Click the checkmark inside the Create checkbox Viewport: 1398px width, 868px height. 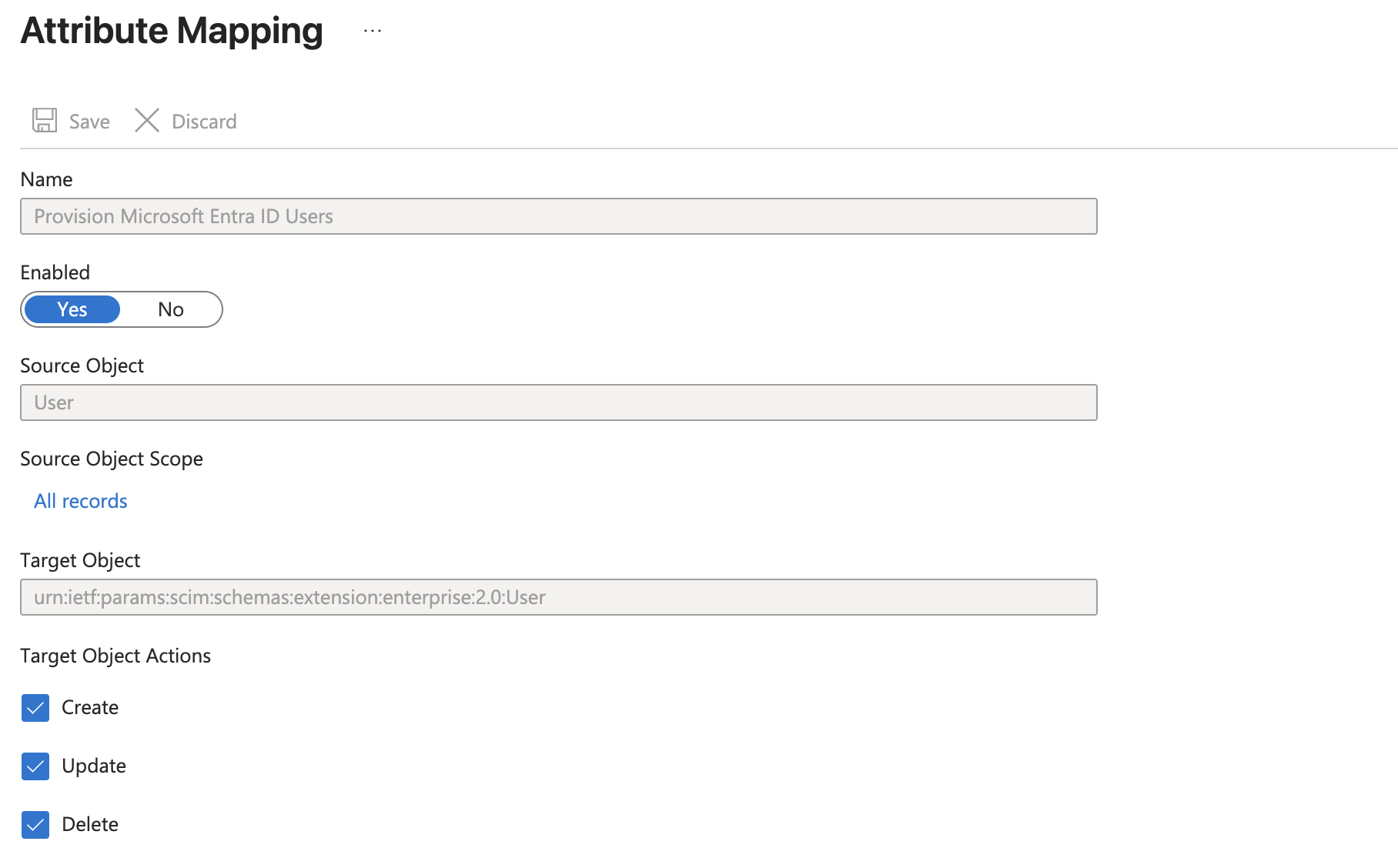[35, 708]
